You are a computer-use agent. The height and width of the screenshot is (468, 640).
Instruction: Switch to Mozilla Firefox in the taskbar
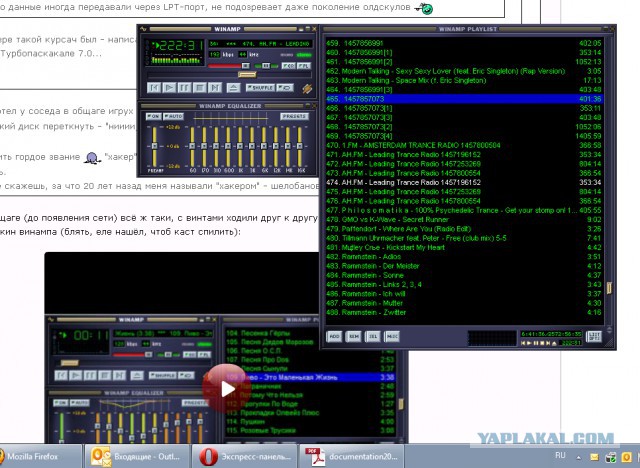pyautogui.click(x=40, y=457)
